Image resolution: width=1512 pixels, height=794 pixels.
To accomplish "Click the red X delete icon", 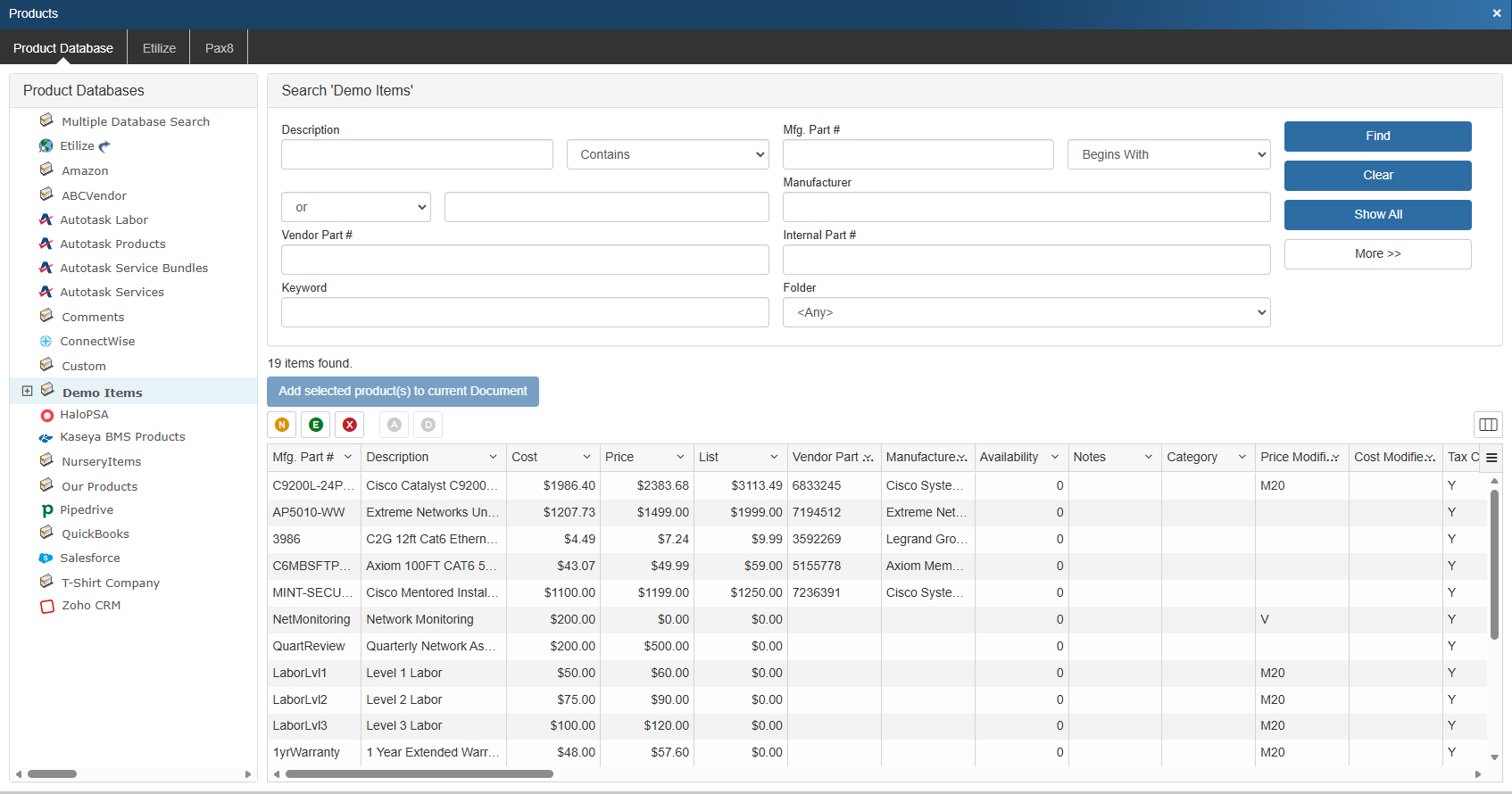I will click(350, 425).
